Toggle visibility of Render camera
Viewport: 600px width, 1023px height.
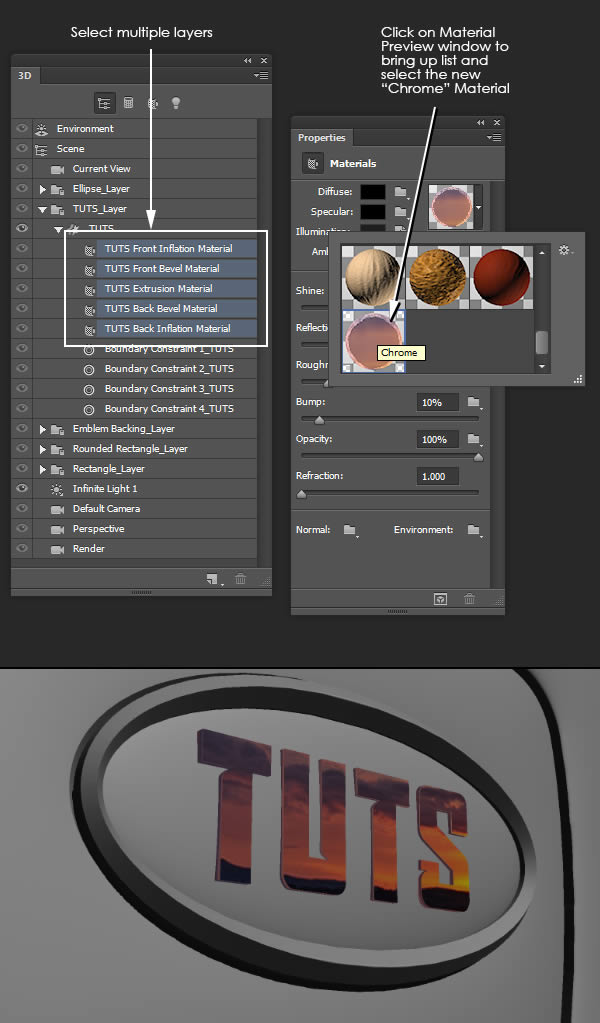22,548
